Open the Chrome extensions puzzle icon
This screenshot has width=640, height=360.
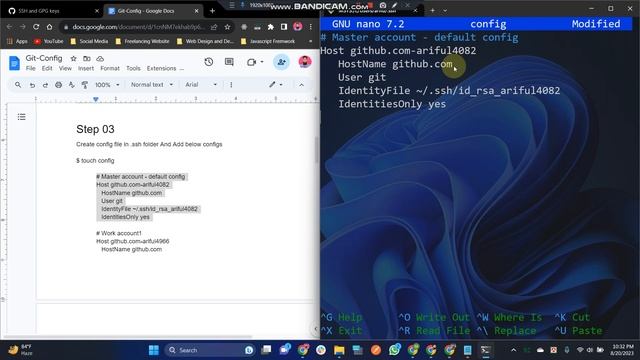point(271,27)
